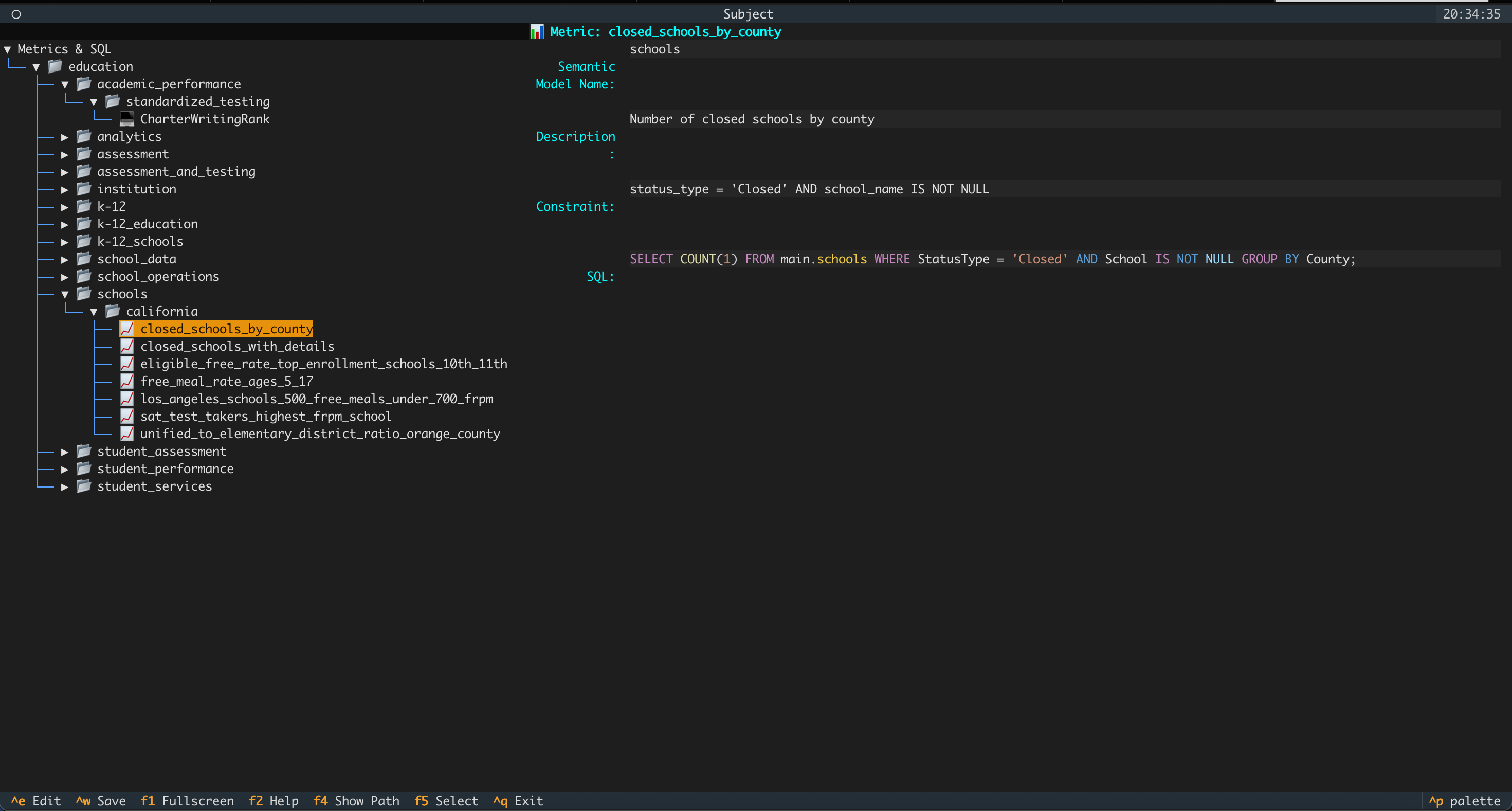Click the circle icon in the title bar
Screen dimensions: 1512x811
(x=16, y=13)
